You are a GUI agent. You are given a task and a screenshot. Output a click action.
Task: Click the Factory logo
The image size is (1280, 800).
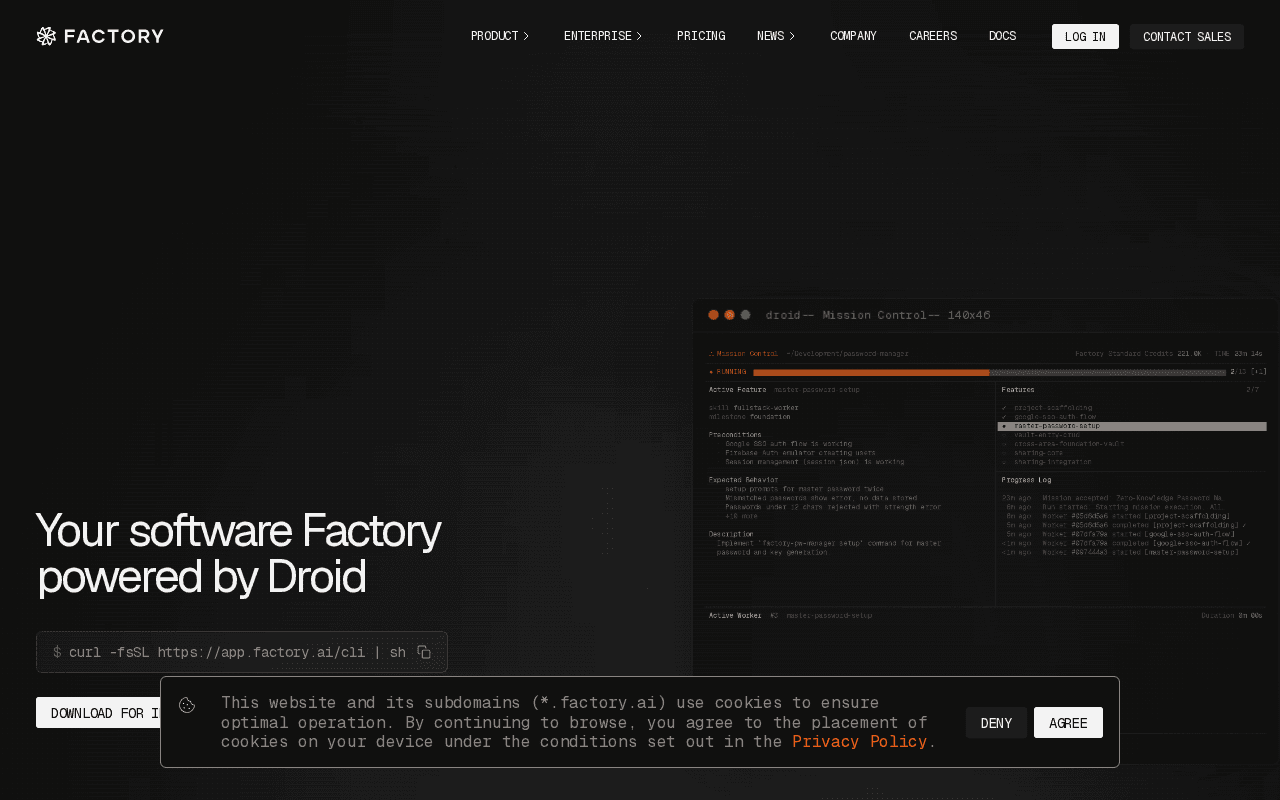coord(100,36)
